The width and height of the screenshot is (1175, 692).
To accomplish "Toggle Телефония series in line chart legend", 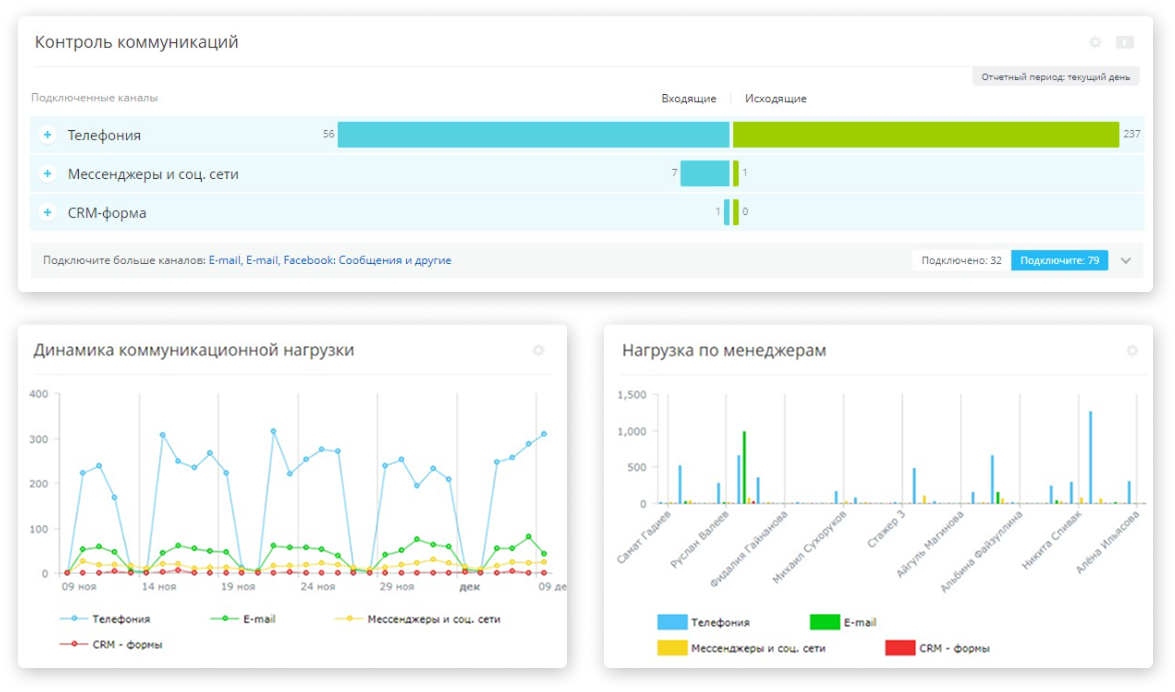I will [x=105, y=619].
